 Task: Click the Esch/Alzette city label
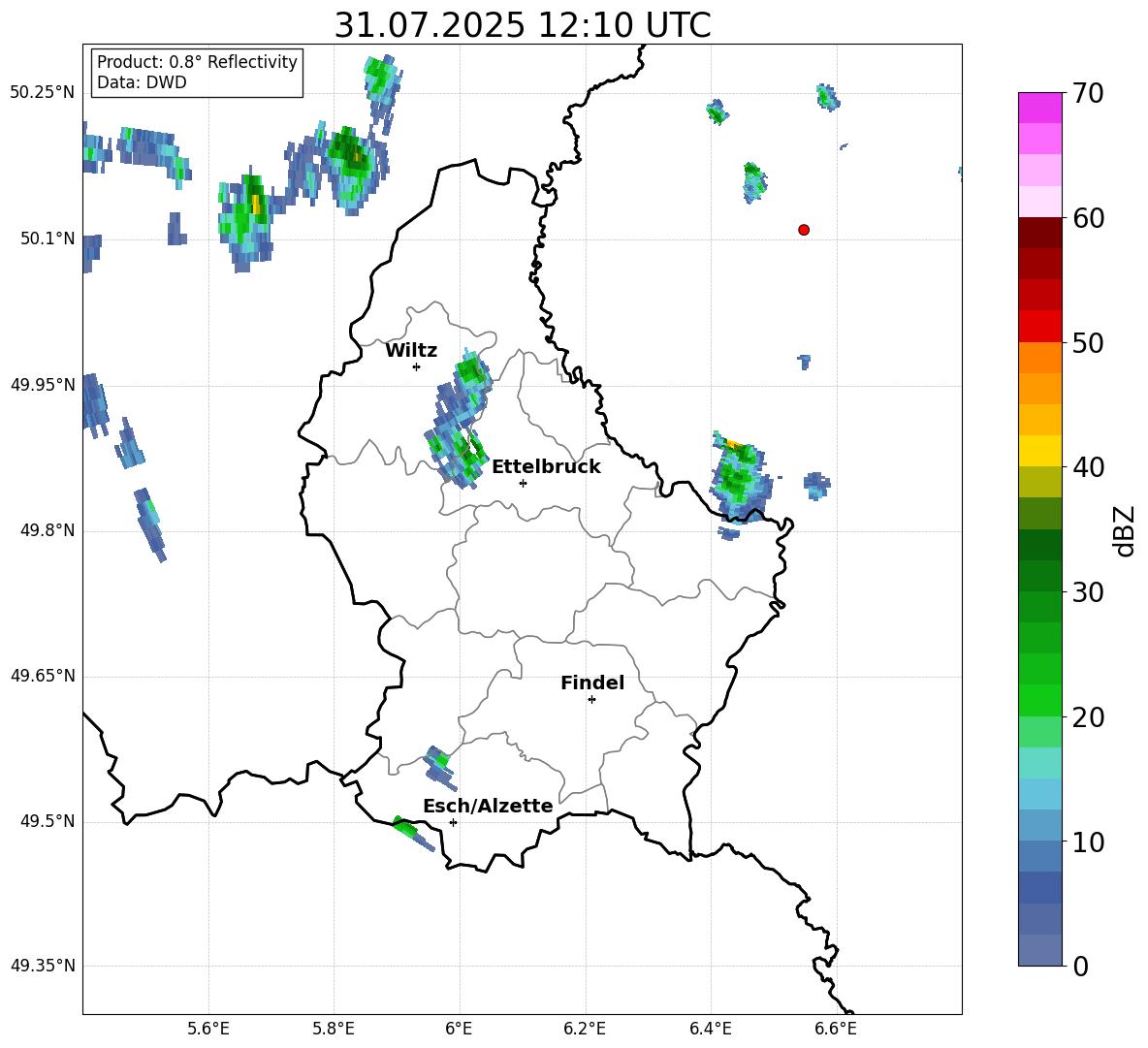[x=488, y=806]
